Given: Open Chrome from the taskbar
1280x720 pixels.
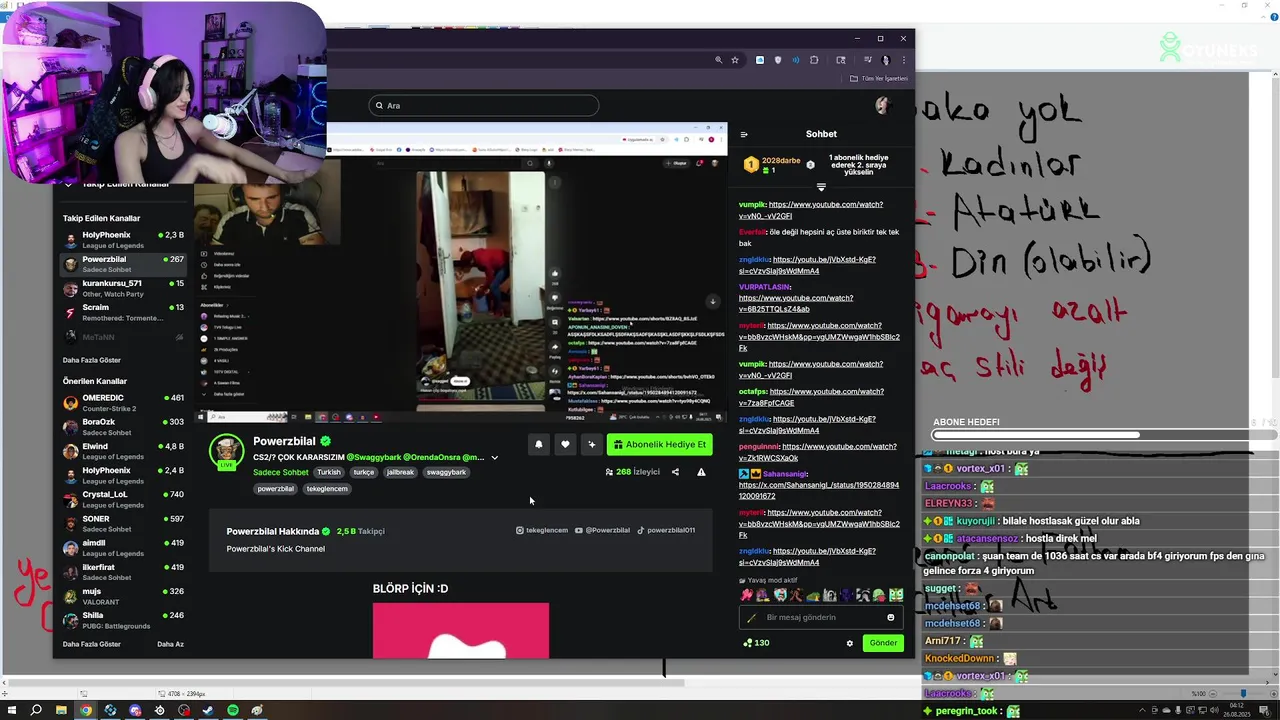Looking at the screenshot, I should point(86,710).
